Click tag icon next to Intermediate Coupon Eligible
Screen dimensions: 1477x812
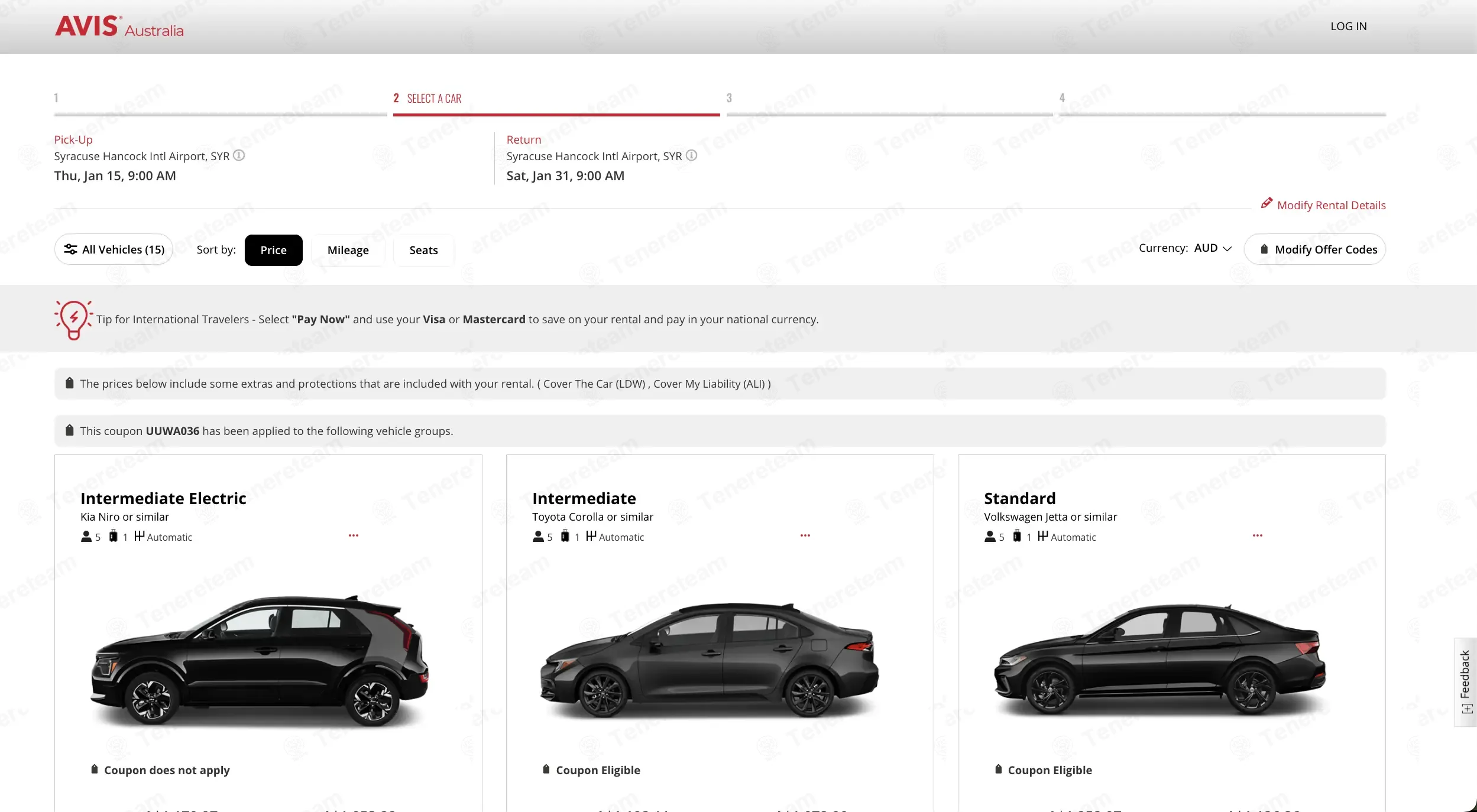(546, 769)
